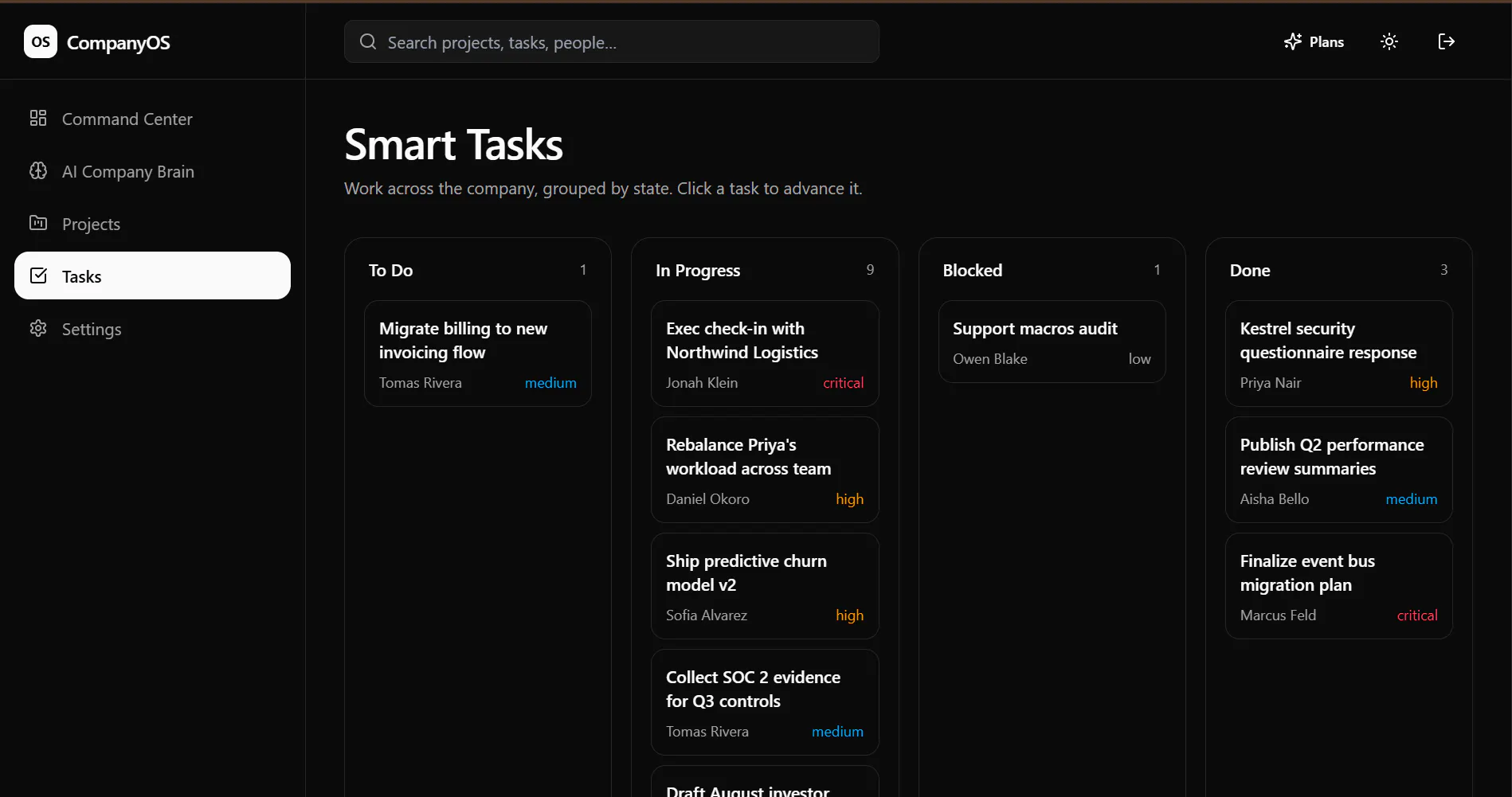Screen dimensions: 1512x797
Task: Click the Work across the company subtitle
Action: [x=603, y=189]
